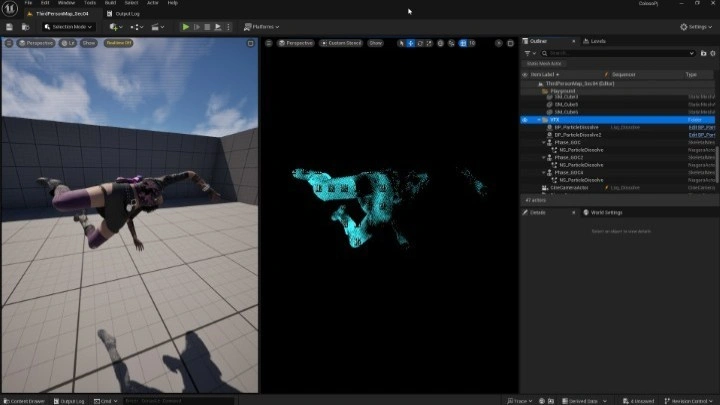Switch to the Levels tab
720x405 pixels.
pyautogui.click(x=597, y=41)
